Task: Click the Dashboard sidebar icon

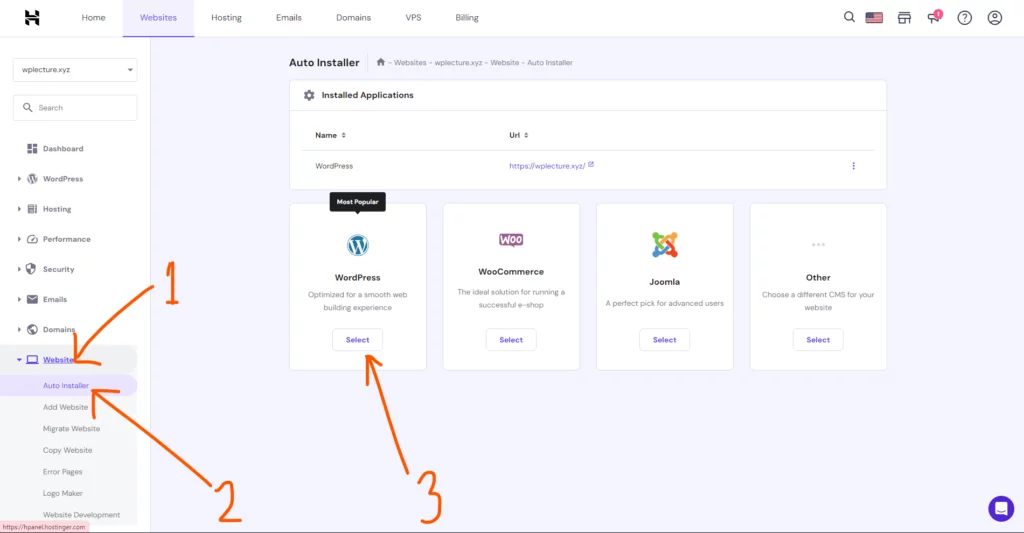Action: pyautogui.click(x=32, y=149)
